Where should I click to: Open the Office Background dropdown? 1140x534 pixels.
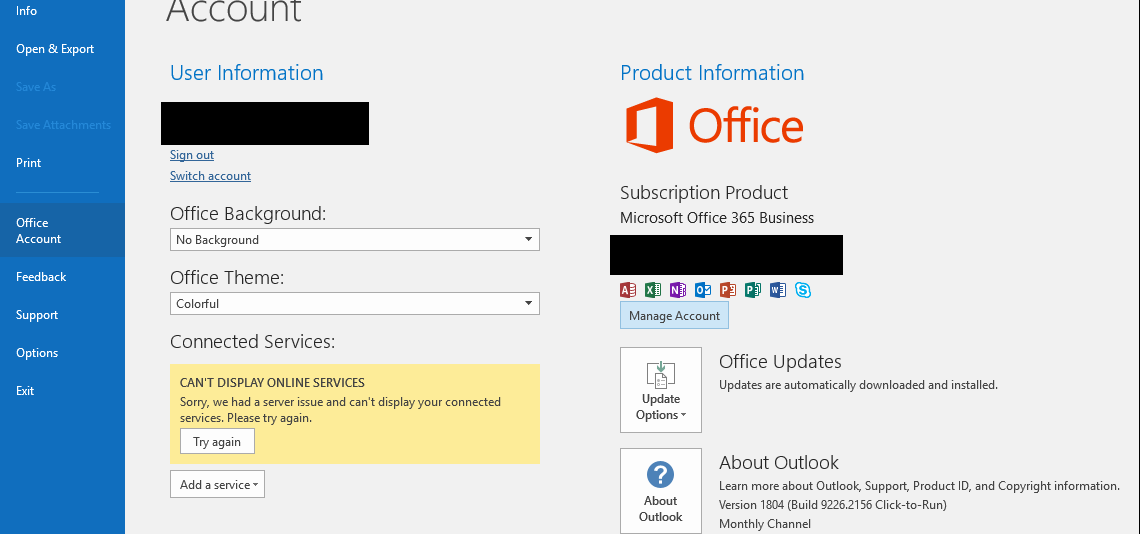[x=355, y=240]
